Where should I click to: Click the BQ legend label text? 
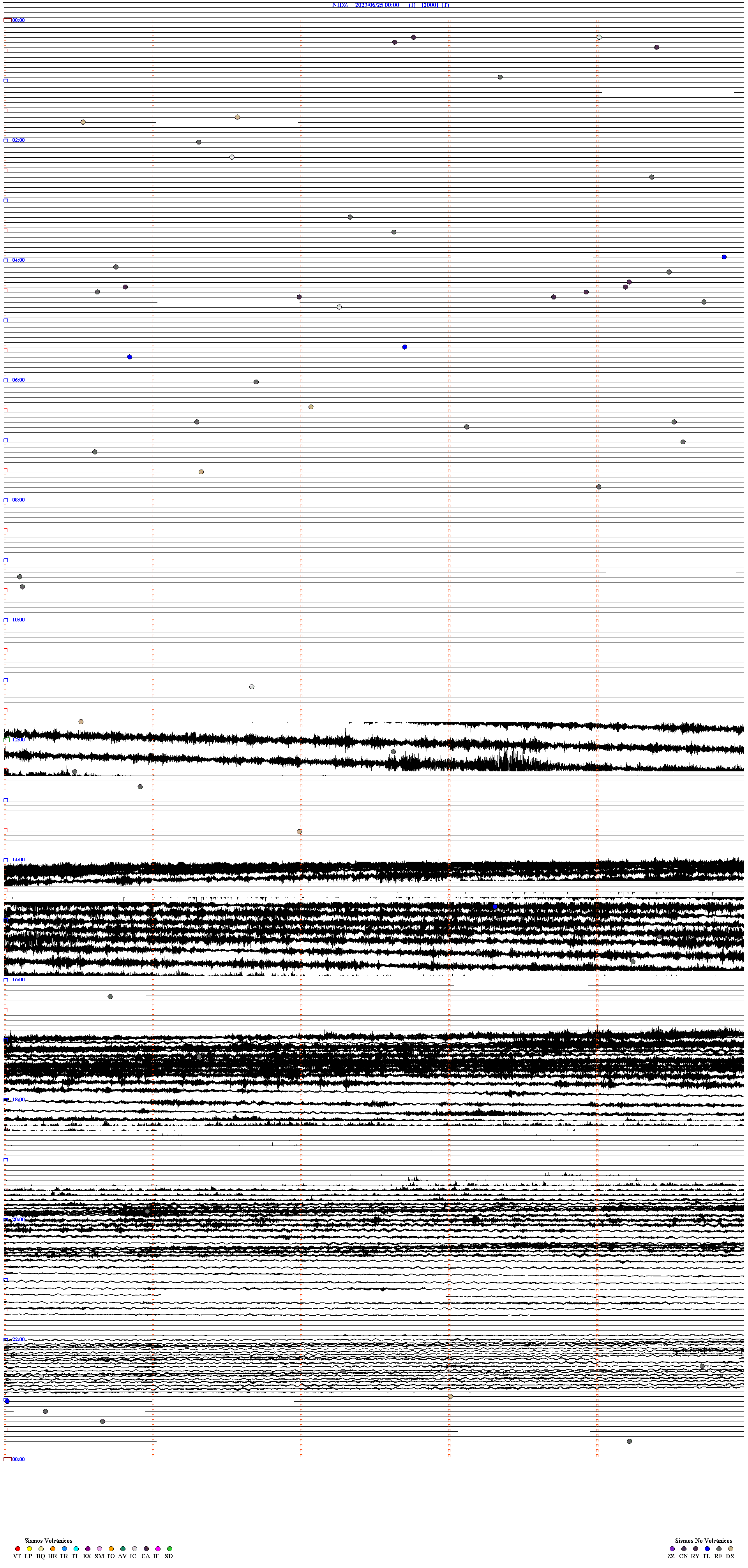click(x=40, y=1556)
